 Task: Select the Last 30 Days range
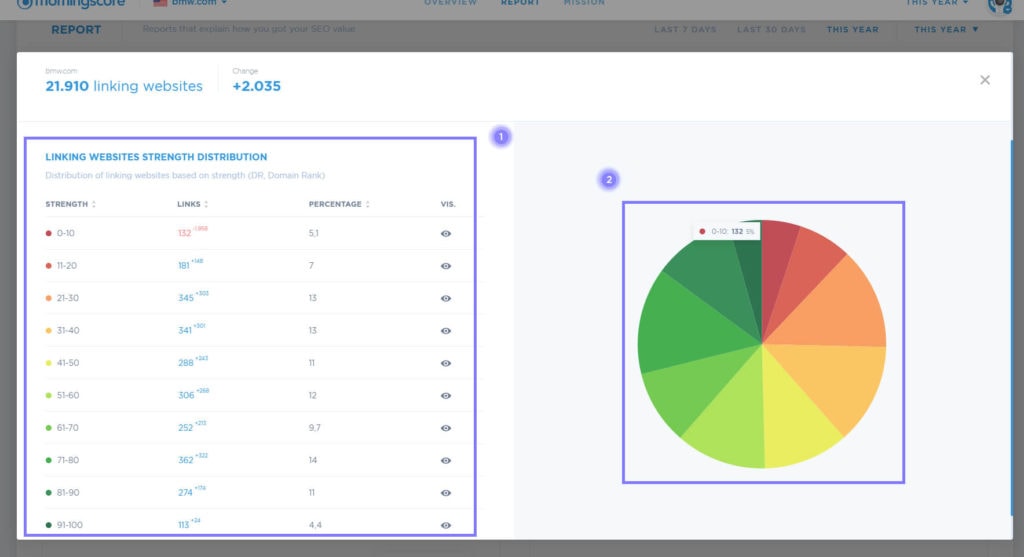[771, 29]
